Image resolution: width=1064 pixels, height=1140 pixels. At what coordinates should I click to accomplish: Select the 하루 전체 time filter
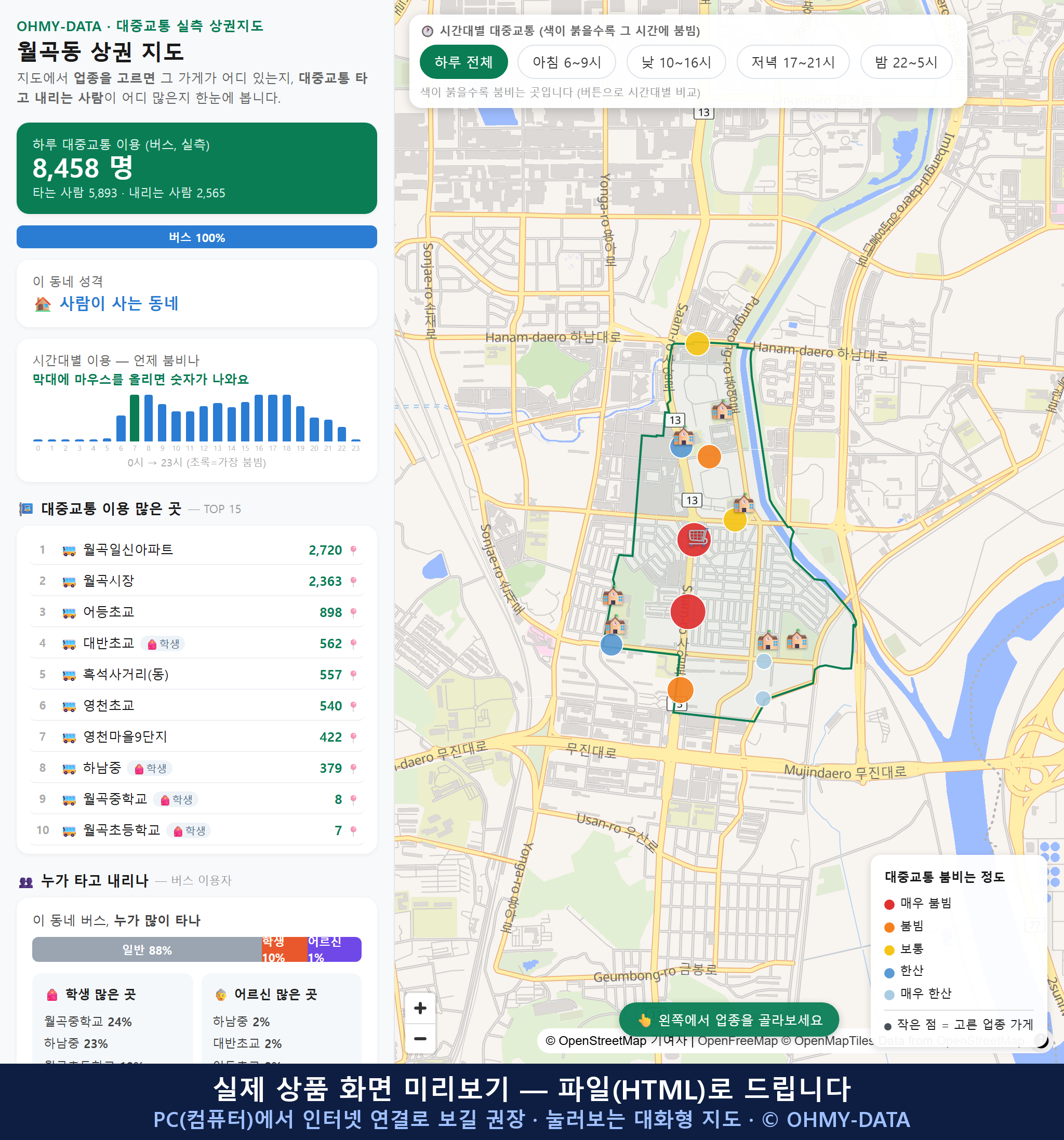pos(463,62)
